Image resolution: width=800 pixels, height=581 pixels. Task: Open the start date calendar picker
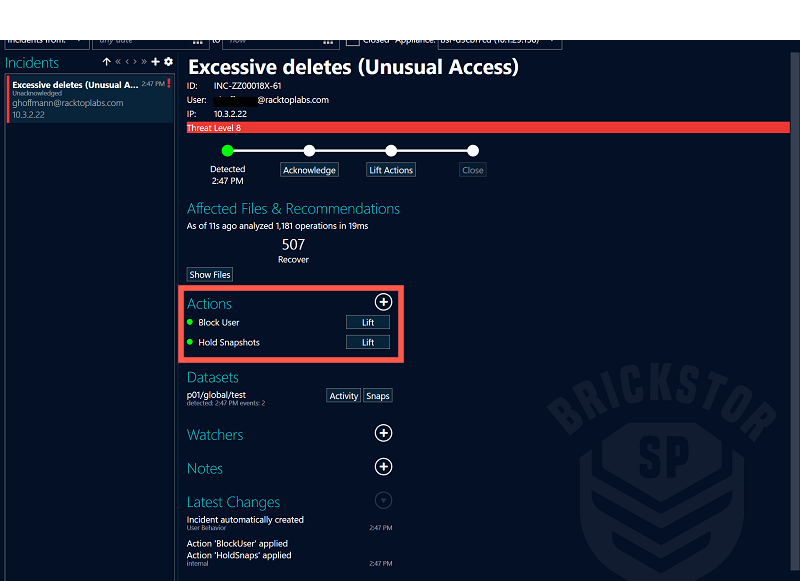tap(197, 42)
